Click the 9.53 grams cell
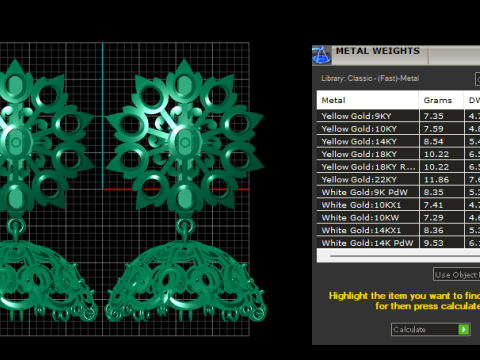The height and width of the screenshot is (360, 480). (x=441, y=243)
